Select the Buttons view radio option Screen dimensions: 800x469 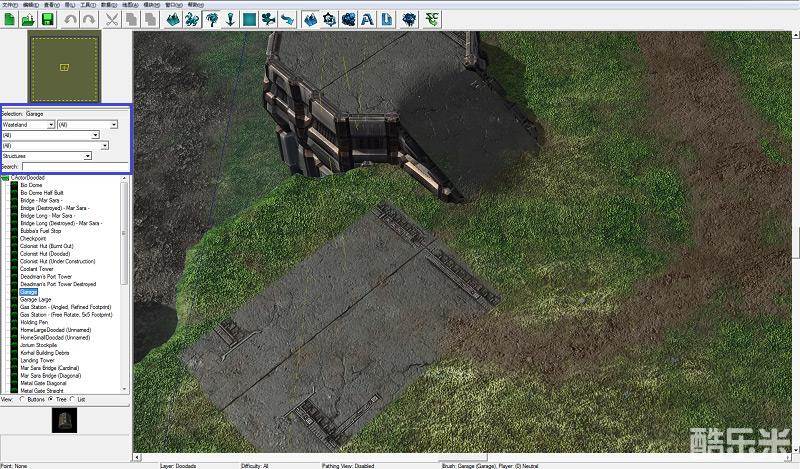[22, 398]
